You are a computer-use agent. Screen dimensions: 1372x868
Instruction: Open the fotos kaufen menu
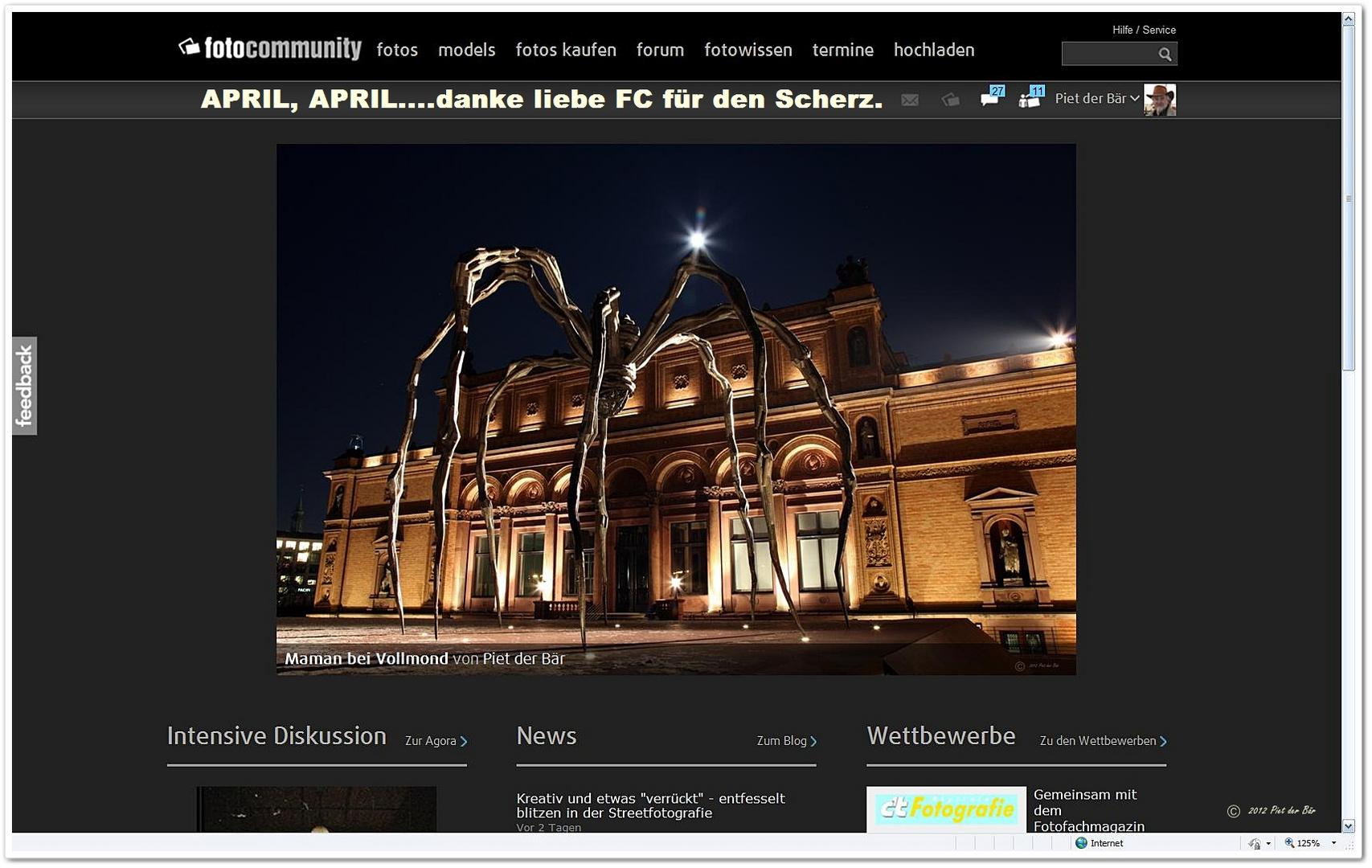pos(566,50)
